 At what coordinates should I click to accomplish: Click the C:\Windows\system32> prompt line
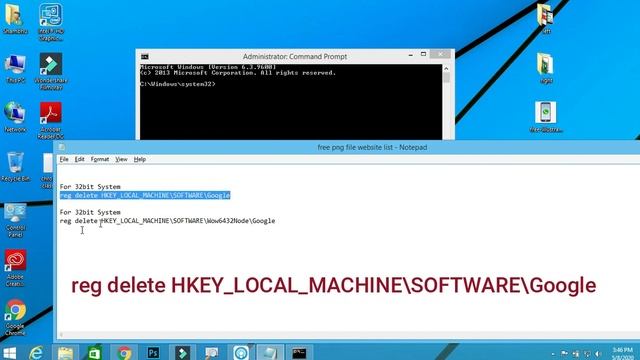[x=178, y=84]
